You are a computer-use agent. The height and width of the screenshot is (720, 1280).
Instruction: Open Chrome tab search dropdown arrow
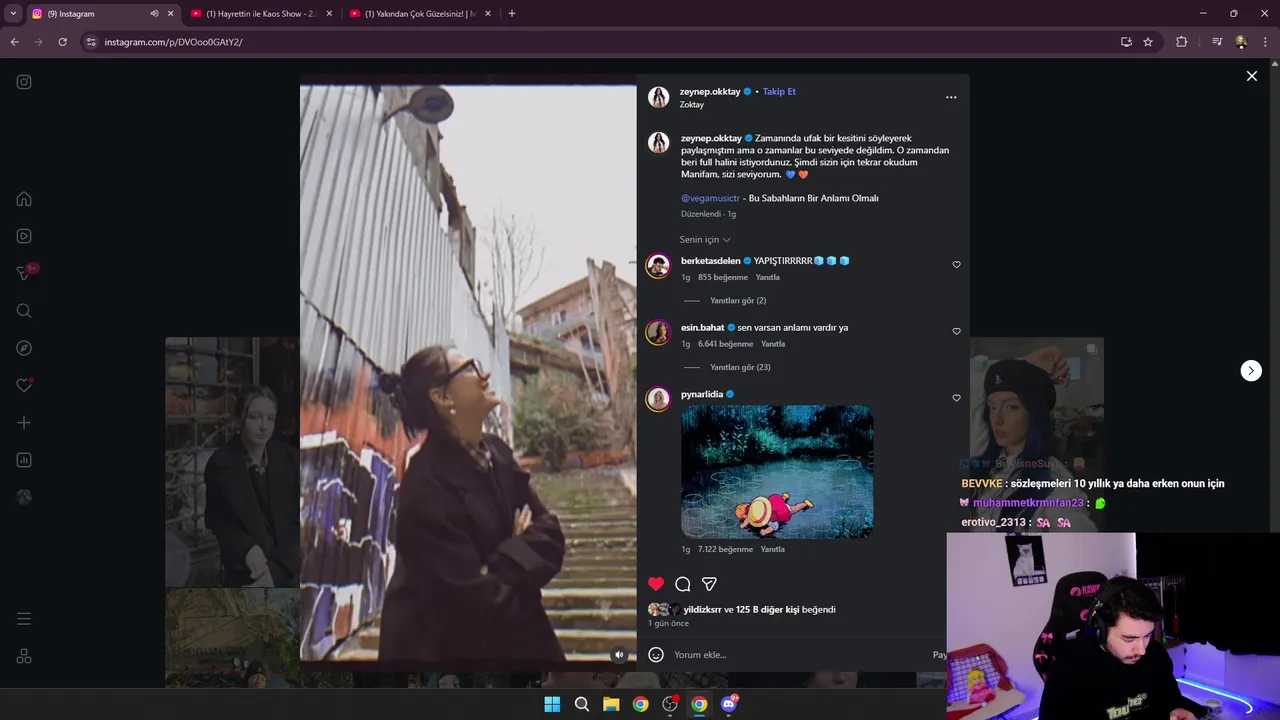[x=13, y=14]
